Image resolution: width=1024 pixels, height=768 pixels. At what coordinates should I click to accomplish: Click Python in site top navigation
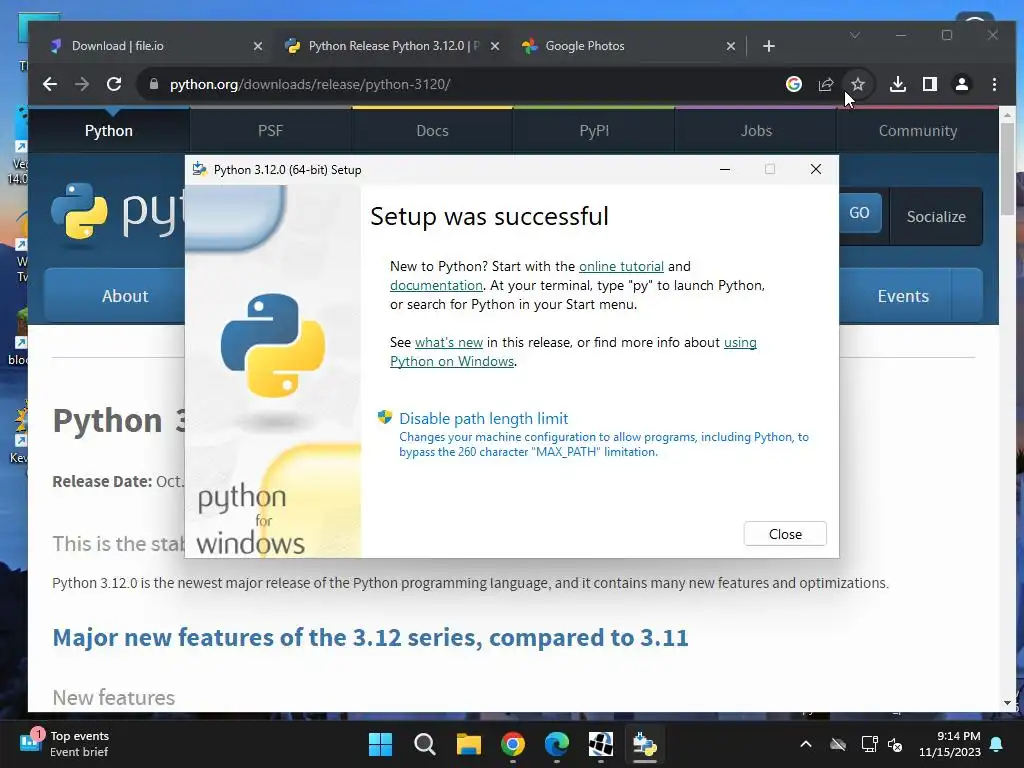[108, 131]
